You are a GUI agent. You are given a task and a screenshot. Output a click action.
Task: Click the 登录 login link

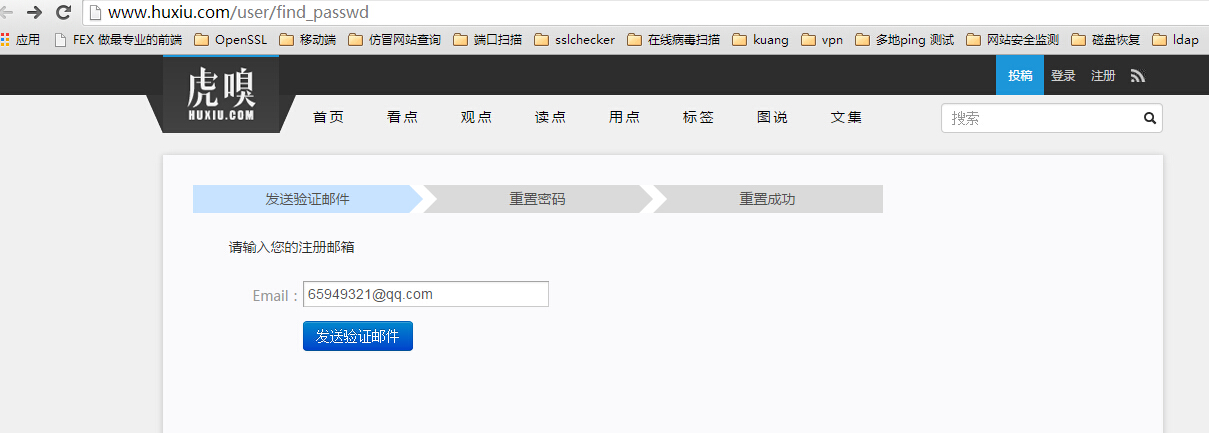click(1063, 76)
